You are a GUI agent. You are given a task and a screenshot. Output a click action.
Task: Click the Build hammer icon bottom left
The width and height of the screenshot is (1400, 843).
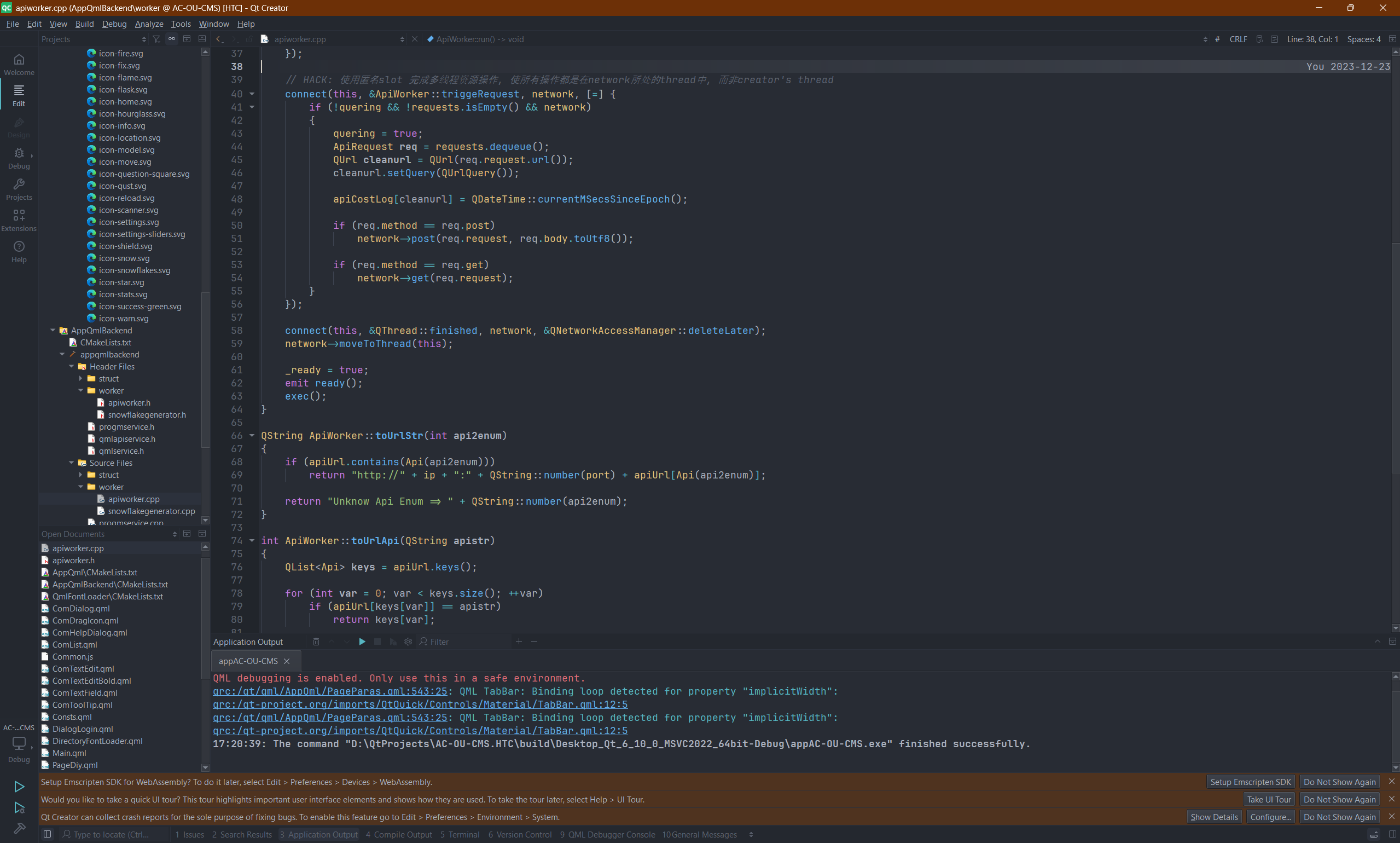coord(19,828)
